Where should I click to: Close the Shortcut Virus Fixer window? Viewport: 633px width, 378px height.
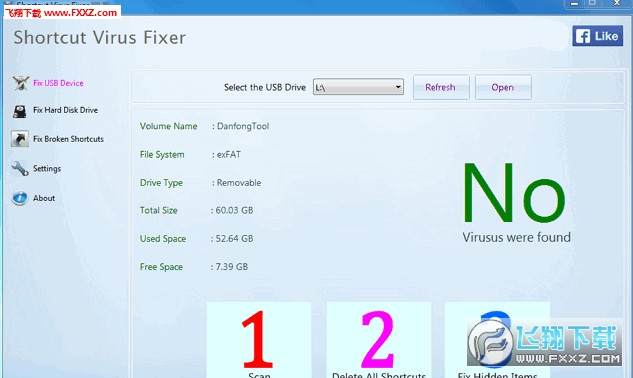point(617,4)
